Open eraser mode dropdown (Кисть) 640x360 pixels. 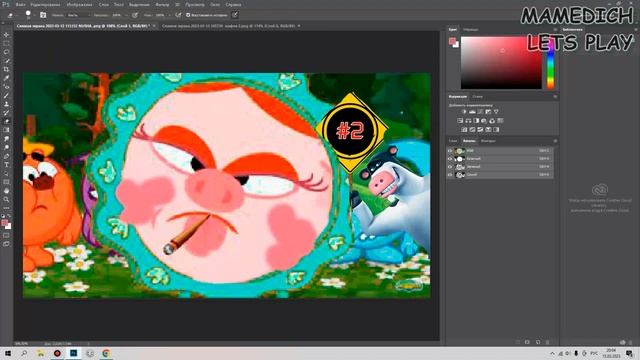tap(78, 15)
